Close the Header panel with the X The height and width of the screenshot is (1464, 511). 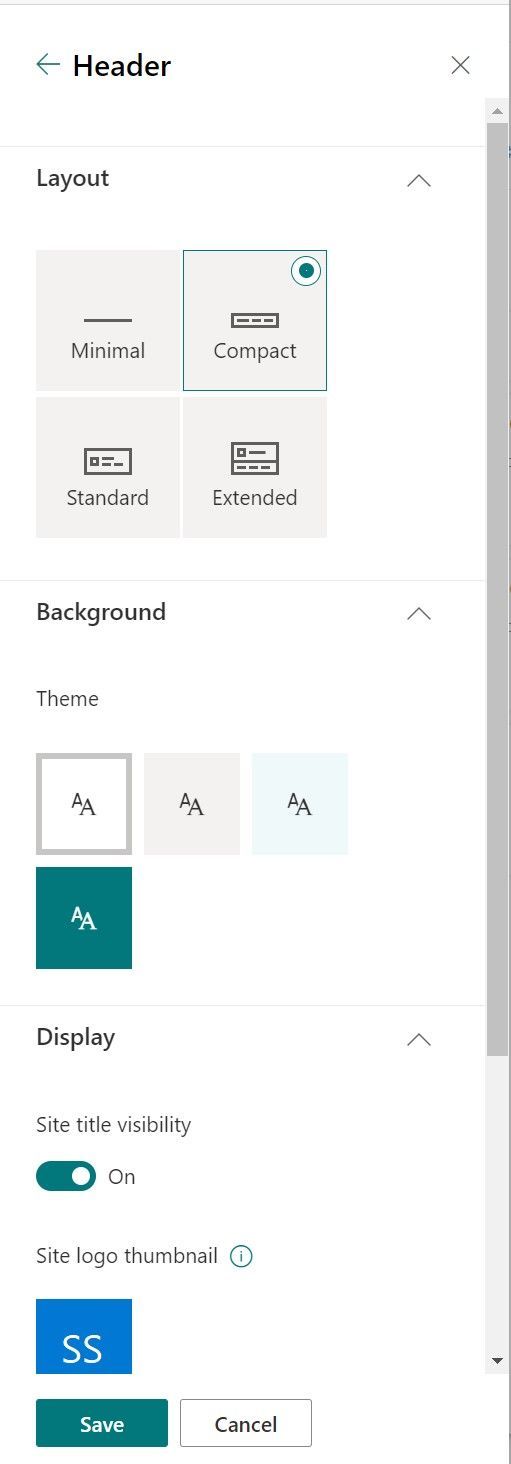460,65
